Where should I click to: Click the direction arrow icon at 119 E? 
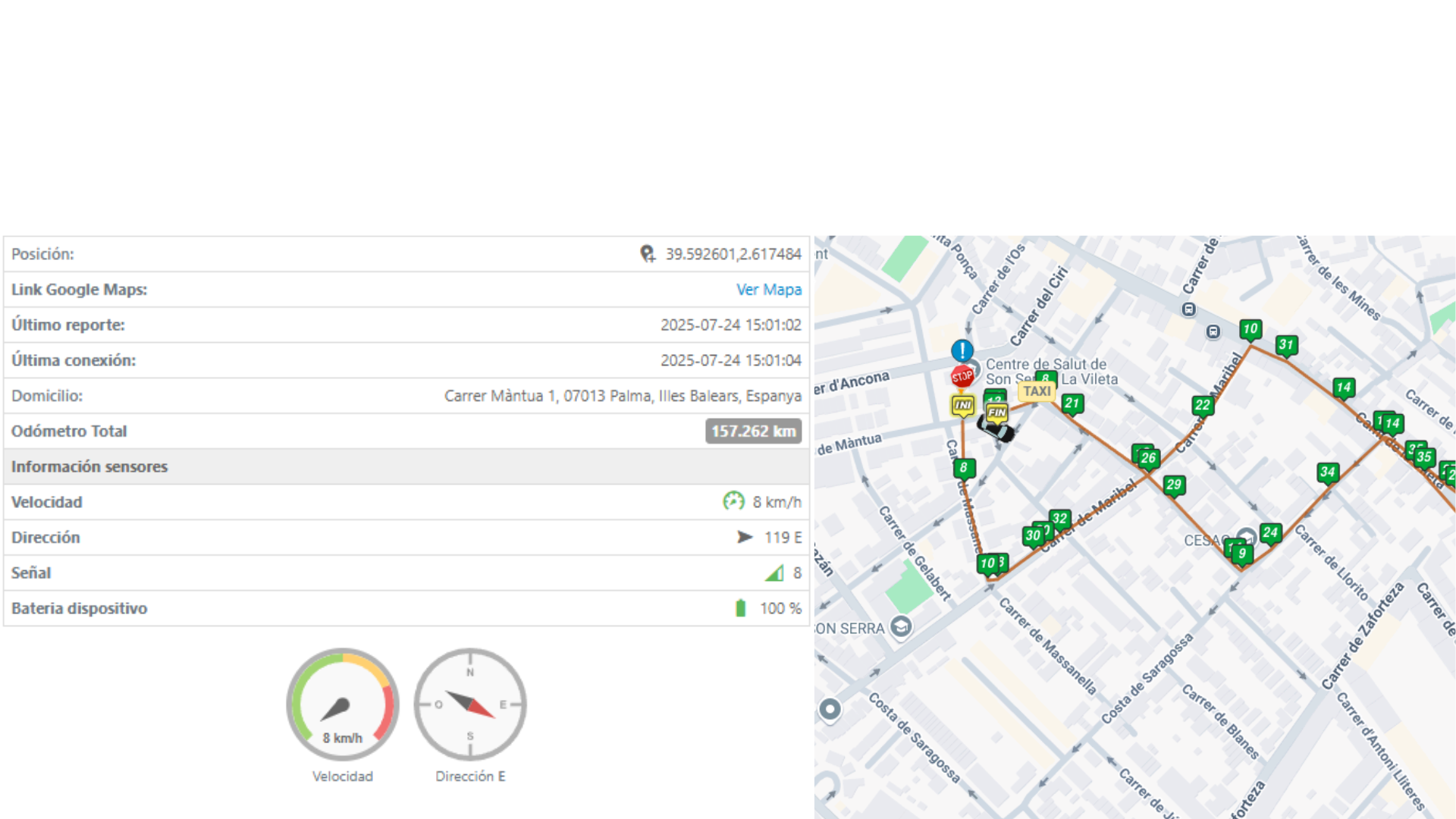pos(745,537)
